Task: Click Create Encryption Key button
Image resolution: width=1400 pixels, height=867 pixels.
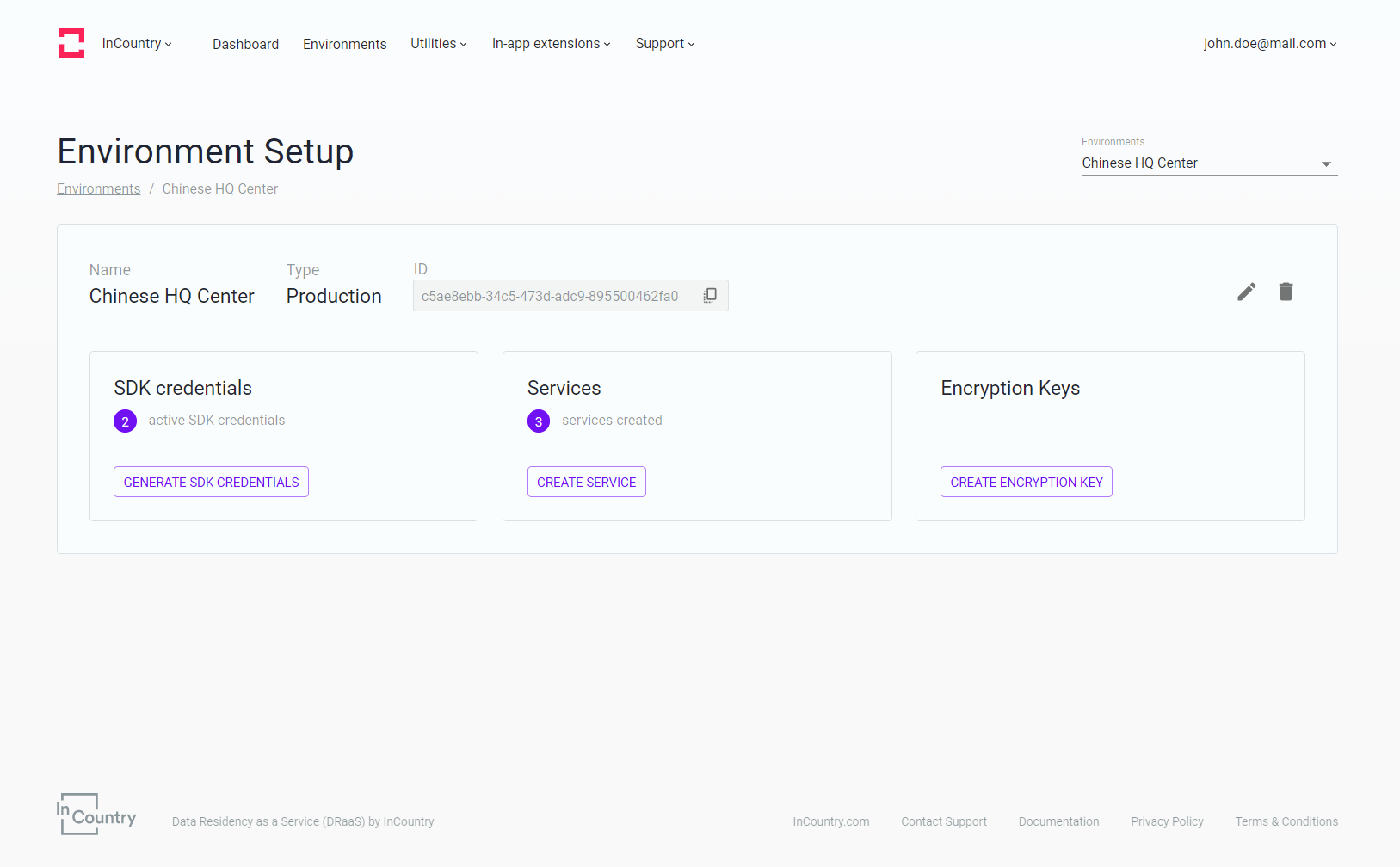Action: pos(1026,482)
